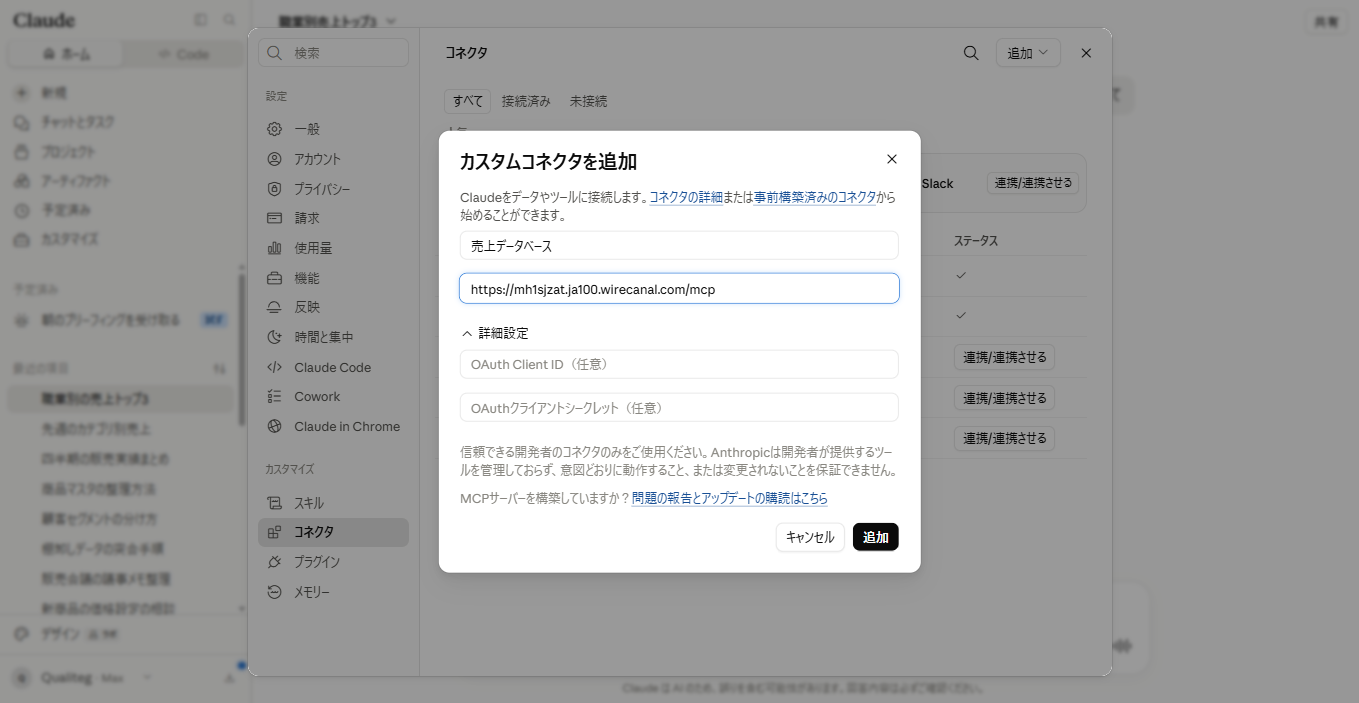
Task: Open the 事前構築済みのコネクタ link
Action: coord(815,197)
